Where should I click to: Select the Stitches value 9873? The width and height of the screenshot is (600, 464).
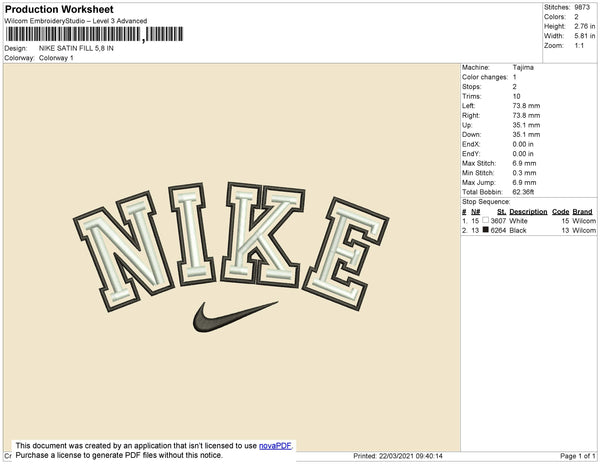tap(582, 7)
